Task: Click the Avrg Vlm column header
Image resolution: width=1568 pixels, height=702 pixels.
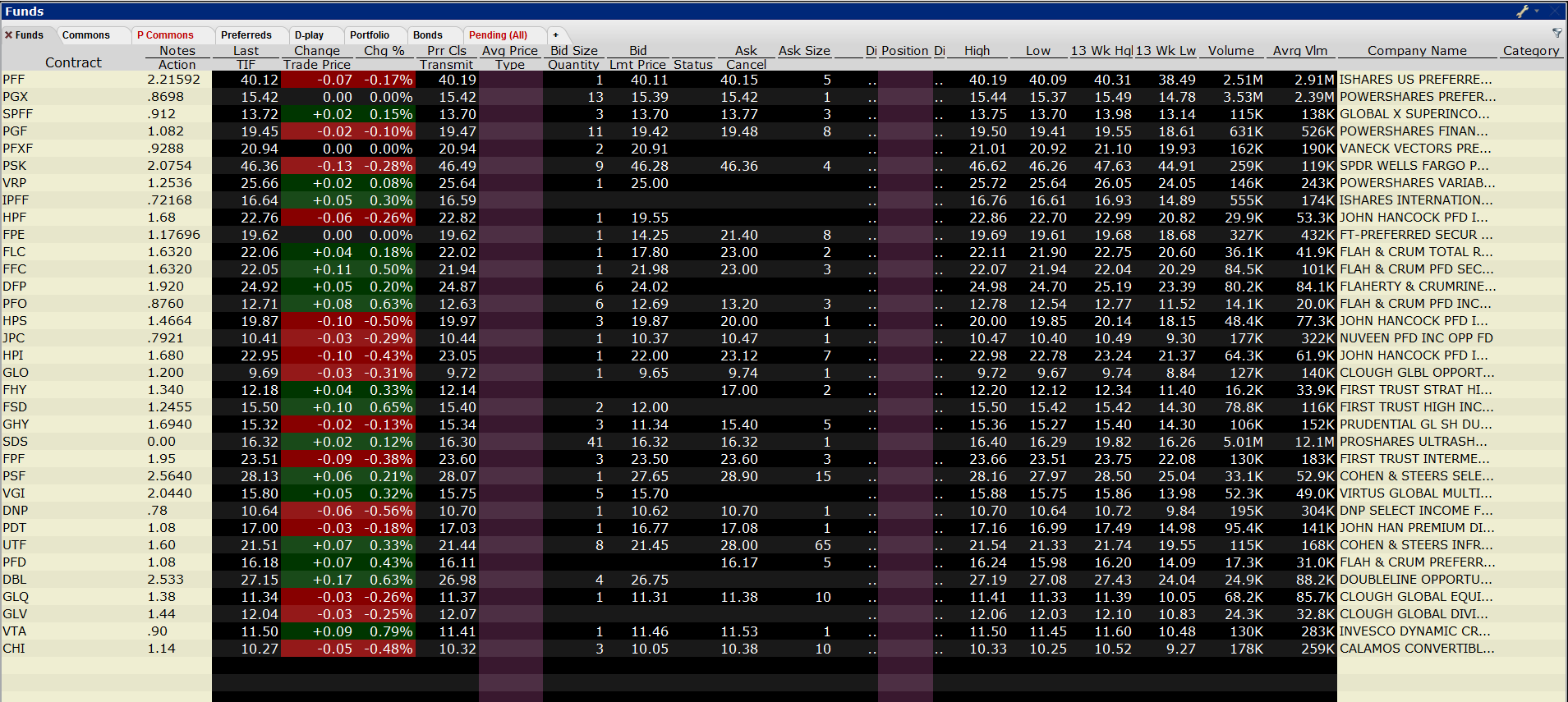Action: coord(1299,51)
